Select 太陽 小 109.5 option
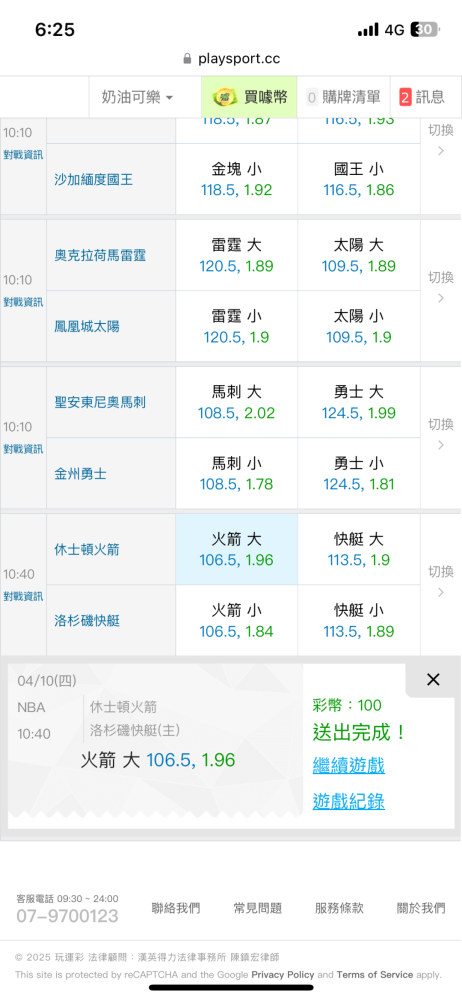This screenshot has height=1000, width=462. [359, 326]
